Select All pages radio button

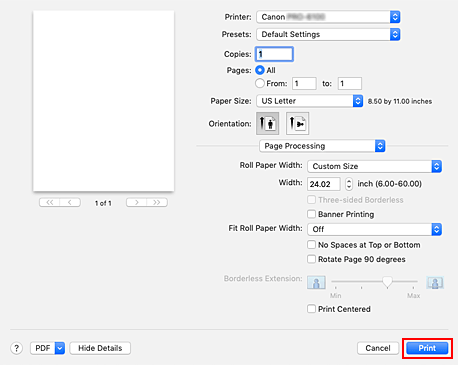click(x=260, y=70)
